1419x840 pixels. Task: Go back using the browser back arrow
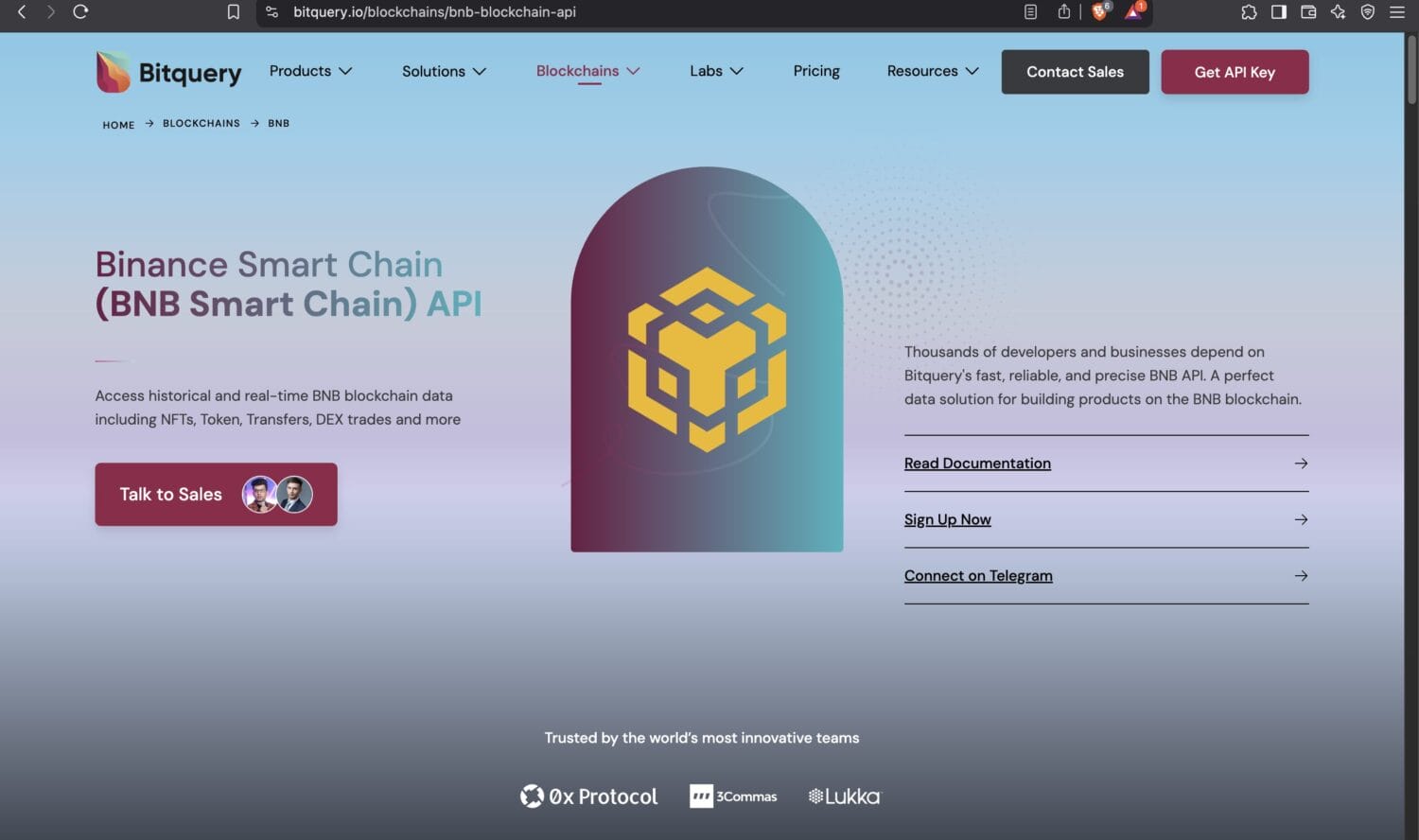pos(22,12)
